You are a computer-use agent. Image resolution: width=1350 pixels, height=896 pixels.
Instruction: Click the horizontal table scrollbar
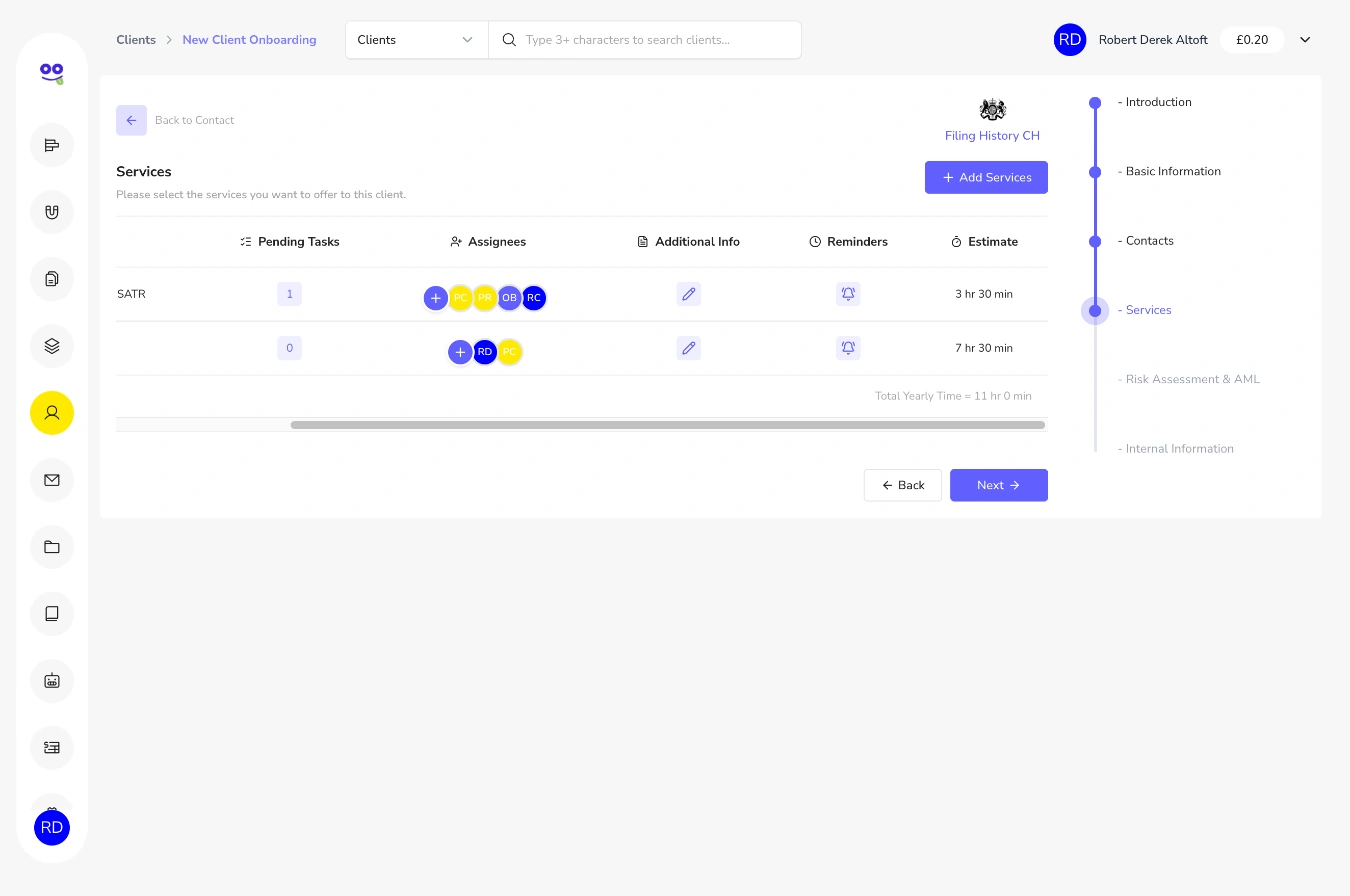point(668,425)
